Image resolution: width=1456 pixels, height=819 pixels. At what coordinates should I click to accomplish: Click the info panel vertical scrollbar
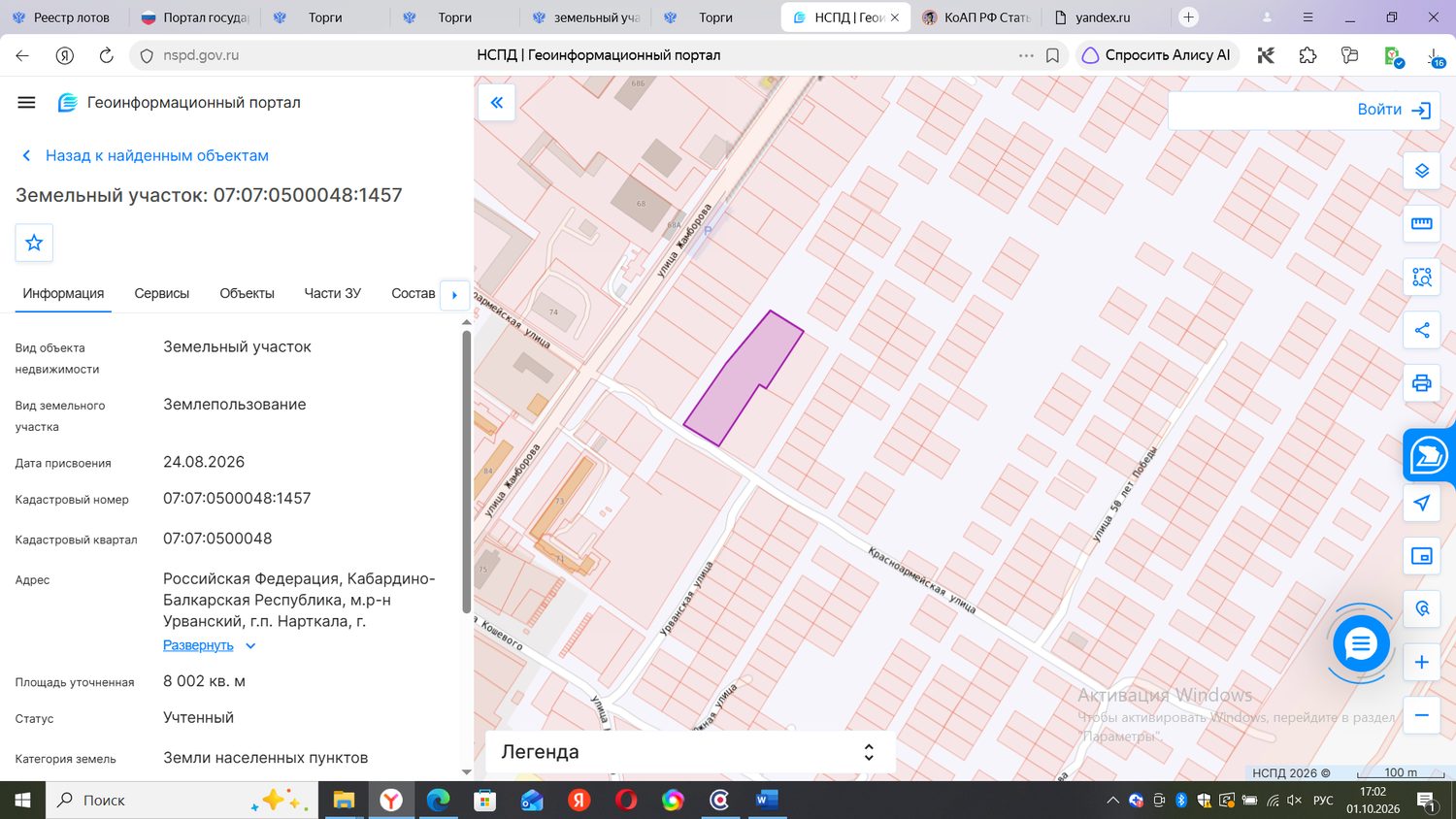[x=466, y=471]
